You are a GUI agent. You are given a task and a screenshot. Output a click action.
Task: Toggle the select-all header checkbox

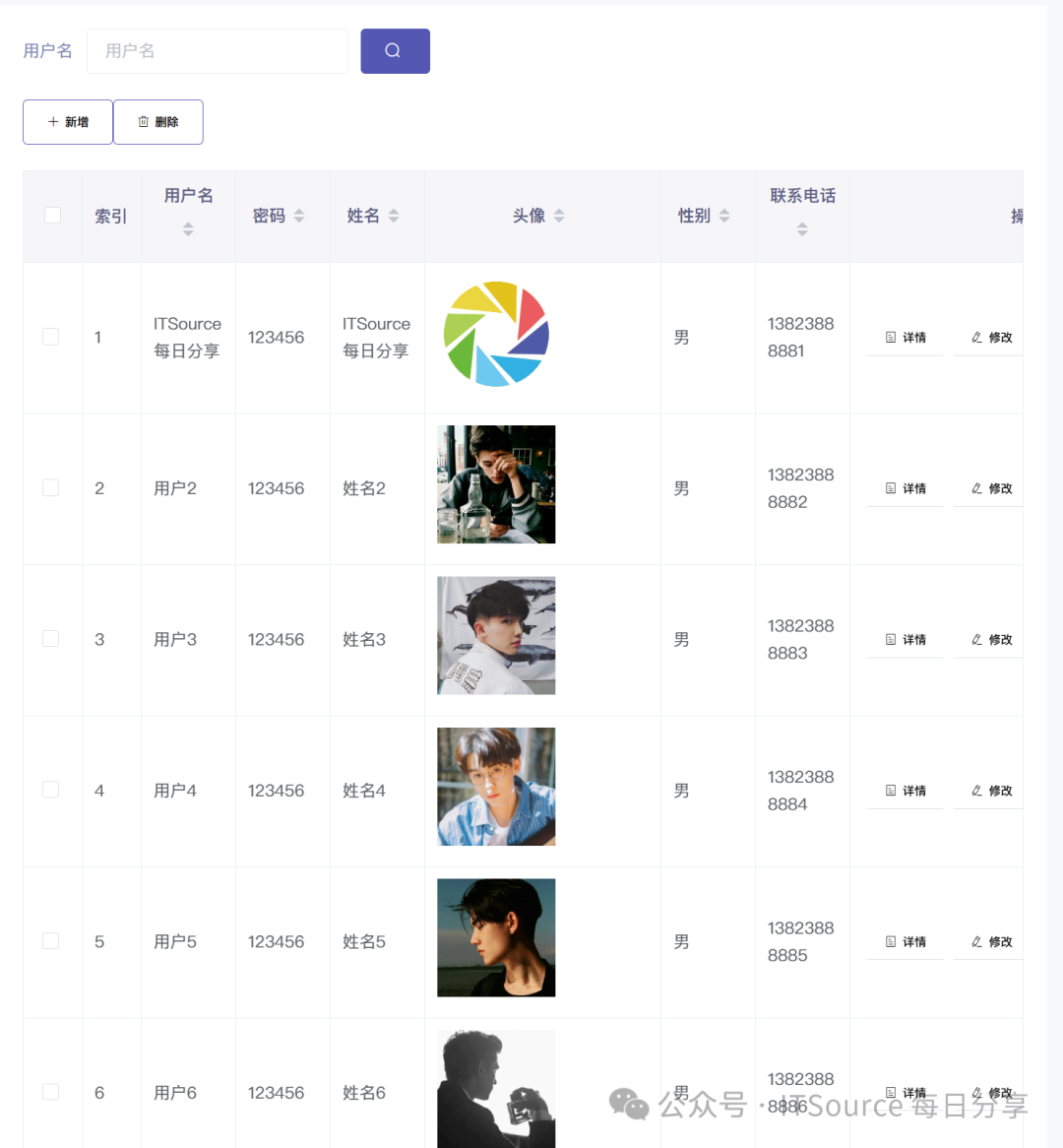pyautogui.click(x=52, y=216)
